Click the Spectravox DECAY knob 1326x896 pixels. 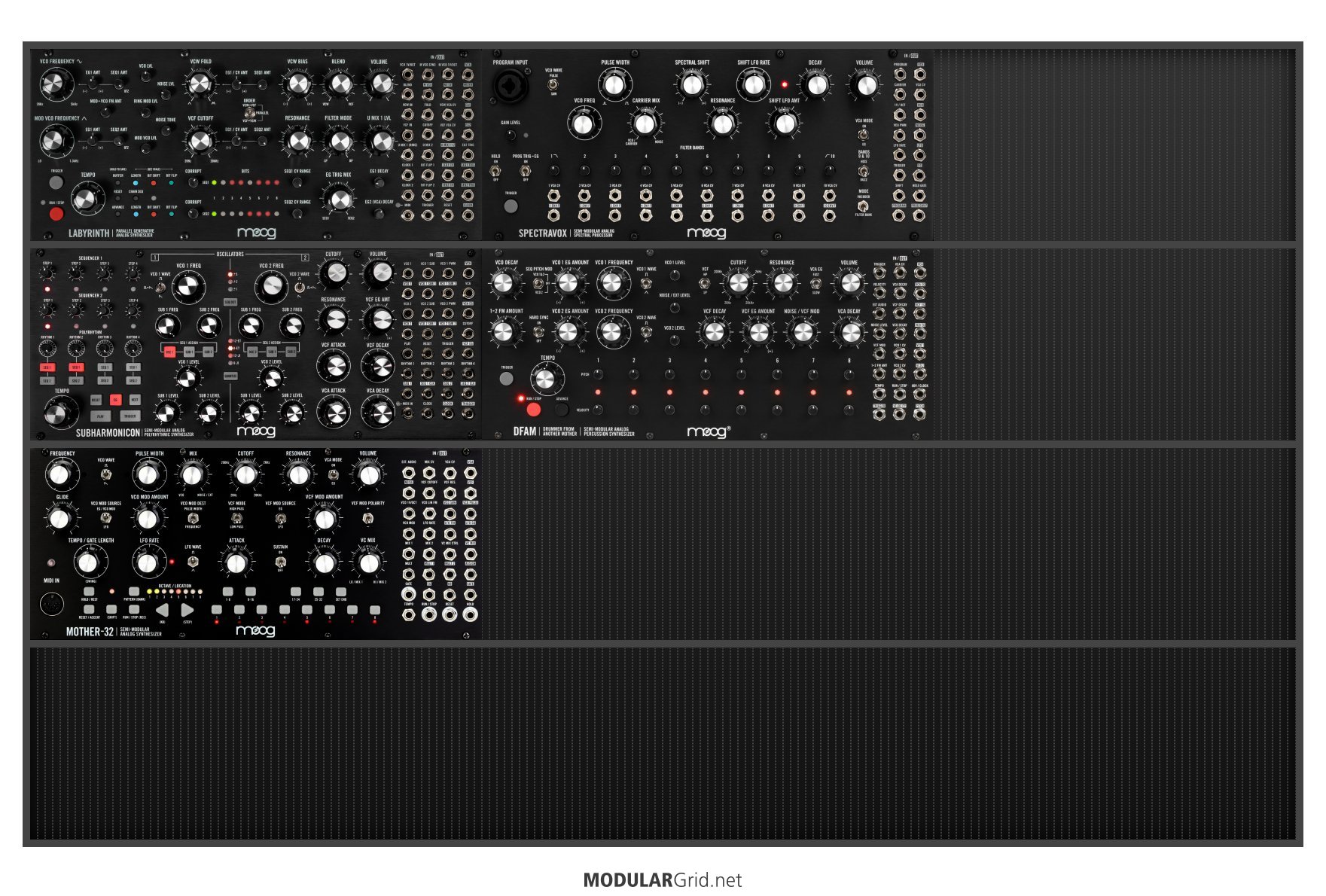point(815,84)
